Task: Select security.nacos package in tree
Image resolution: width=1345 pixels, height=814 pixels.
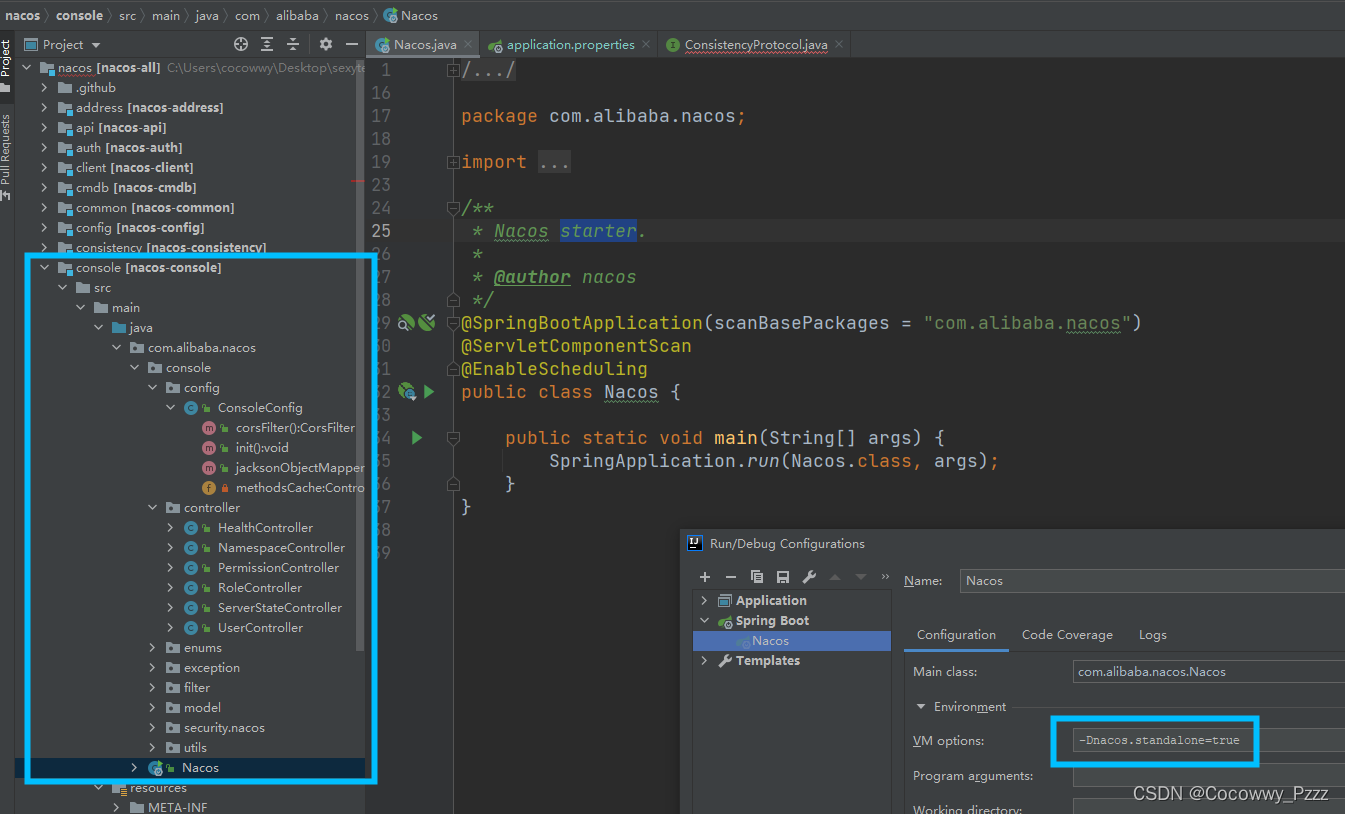Action: point(224,728)
